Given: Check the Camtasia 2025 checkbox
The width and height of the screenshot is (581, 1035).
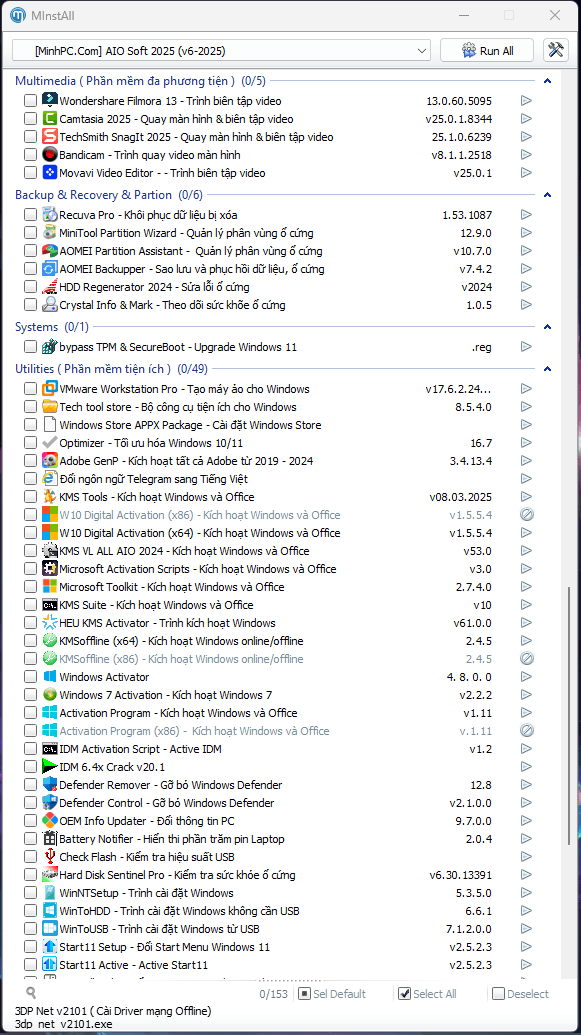Looking at the screenshot, I should [30, 119].
